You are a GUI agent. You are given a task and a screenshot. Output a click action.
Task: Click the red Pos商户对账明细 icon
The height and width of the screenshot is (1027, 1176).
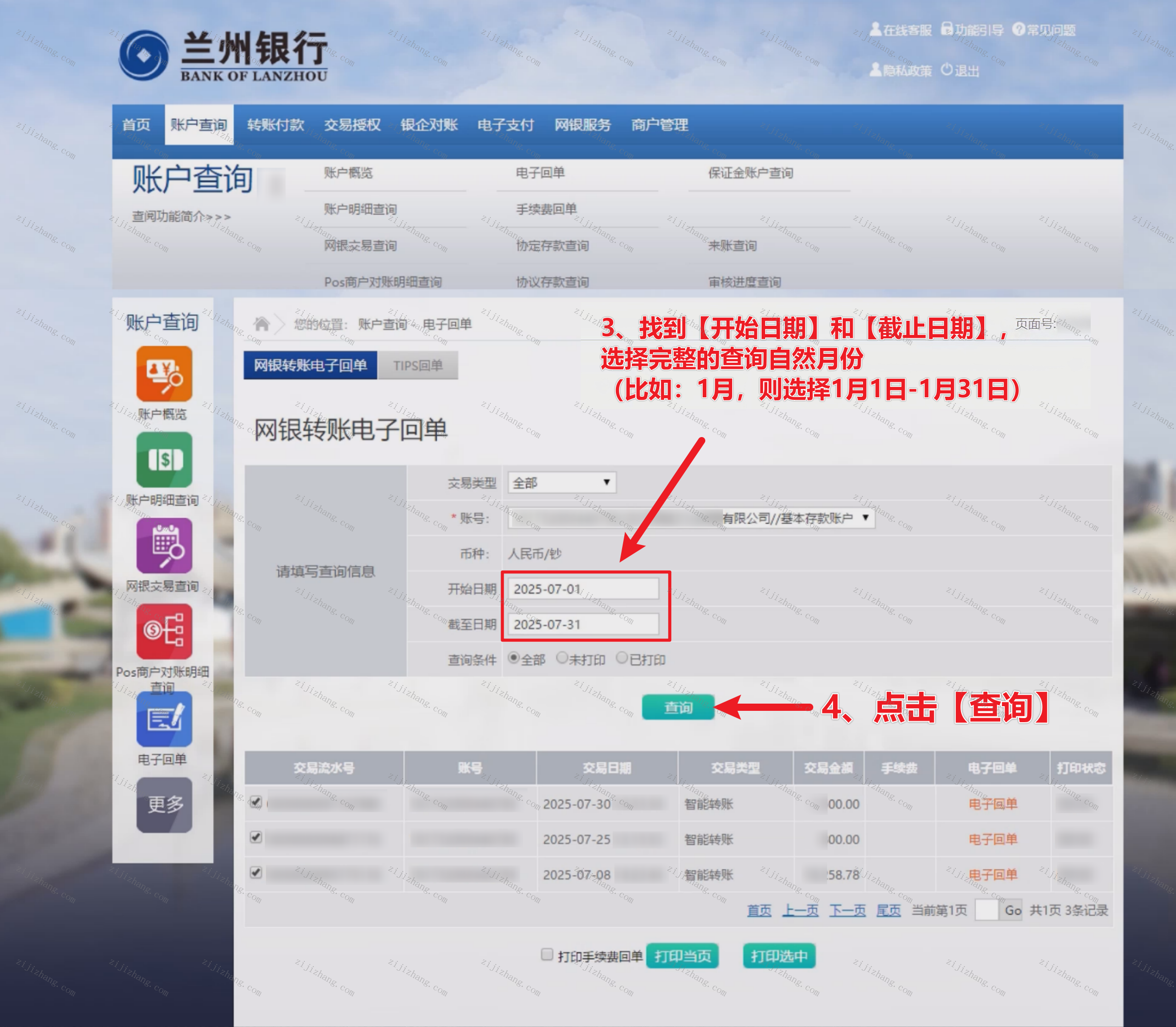(x=164, y=632)
